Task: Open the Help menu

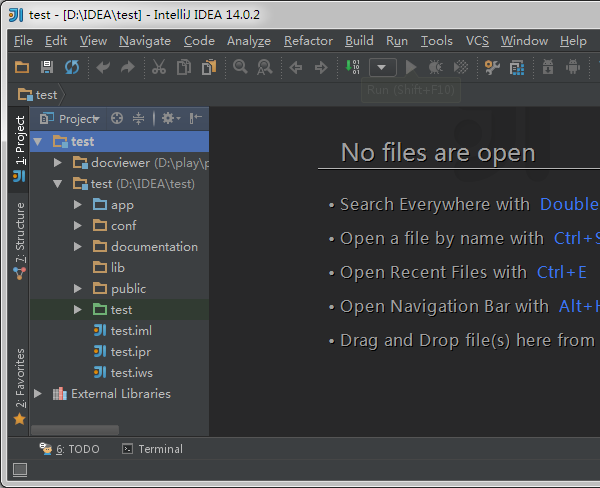Action: pos(573,41)
